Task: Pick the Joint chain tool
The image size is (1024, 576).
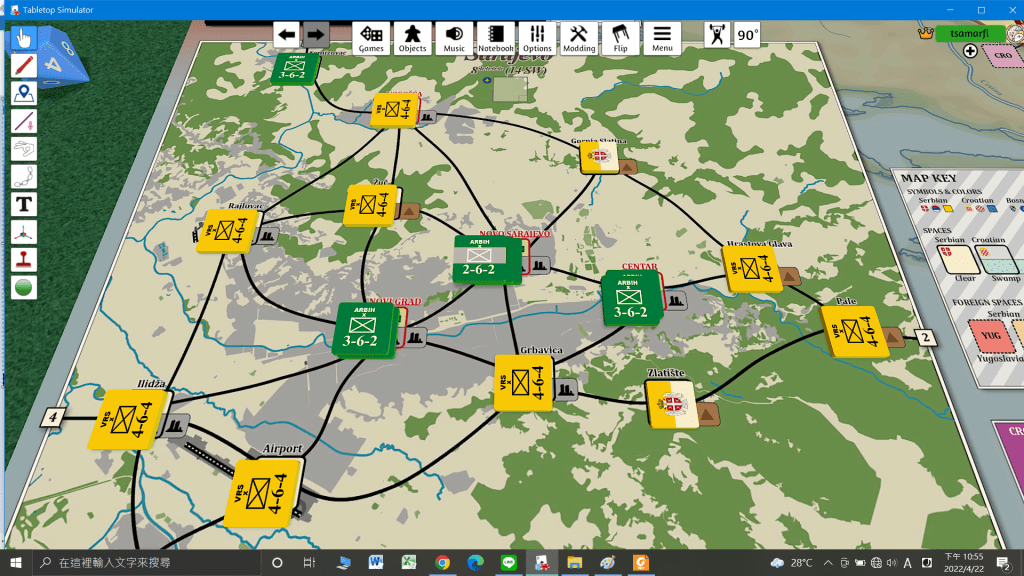Action: (x=24, y=177)
